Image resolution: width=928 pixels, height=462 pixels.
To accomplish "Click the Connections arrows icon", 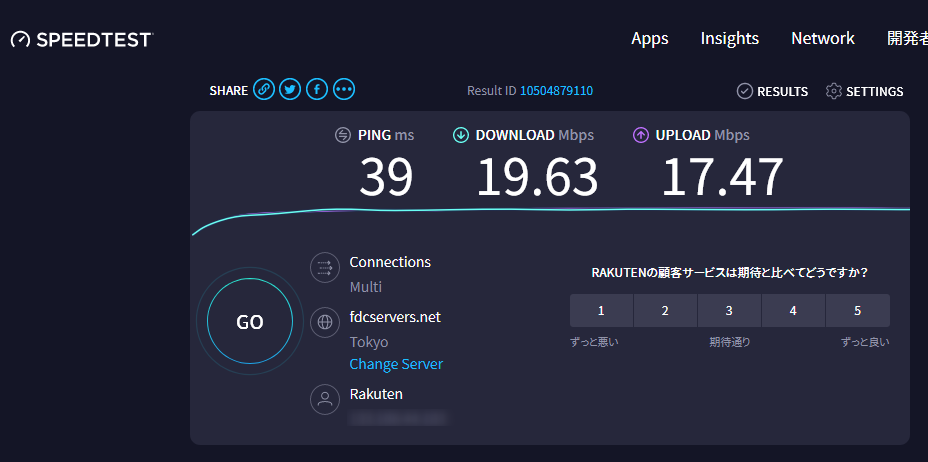I will pos(325,268).
